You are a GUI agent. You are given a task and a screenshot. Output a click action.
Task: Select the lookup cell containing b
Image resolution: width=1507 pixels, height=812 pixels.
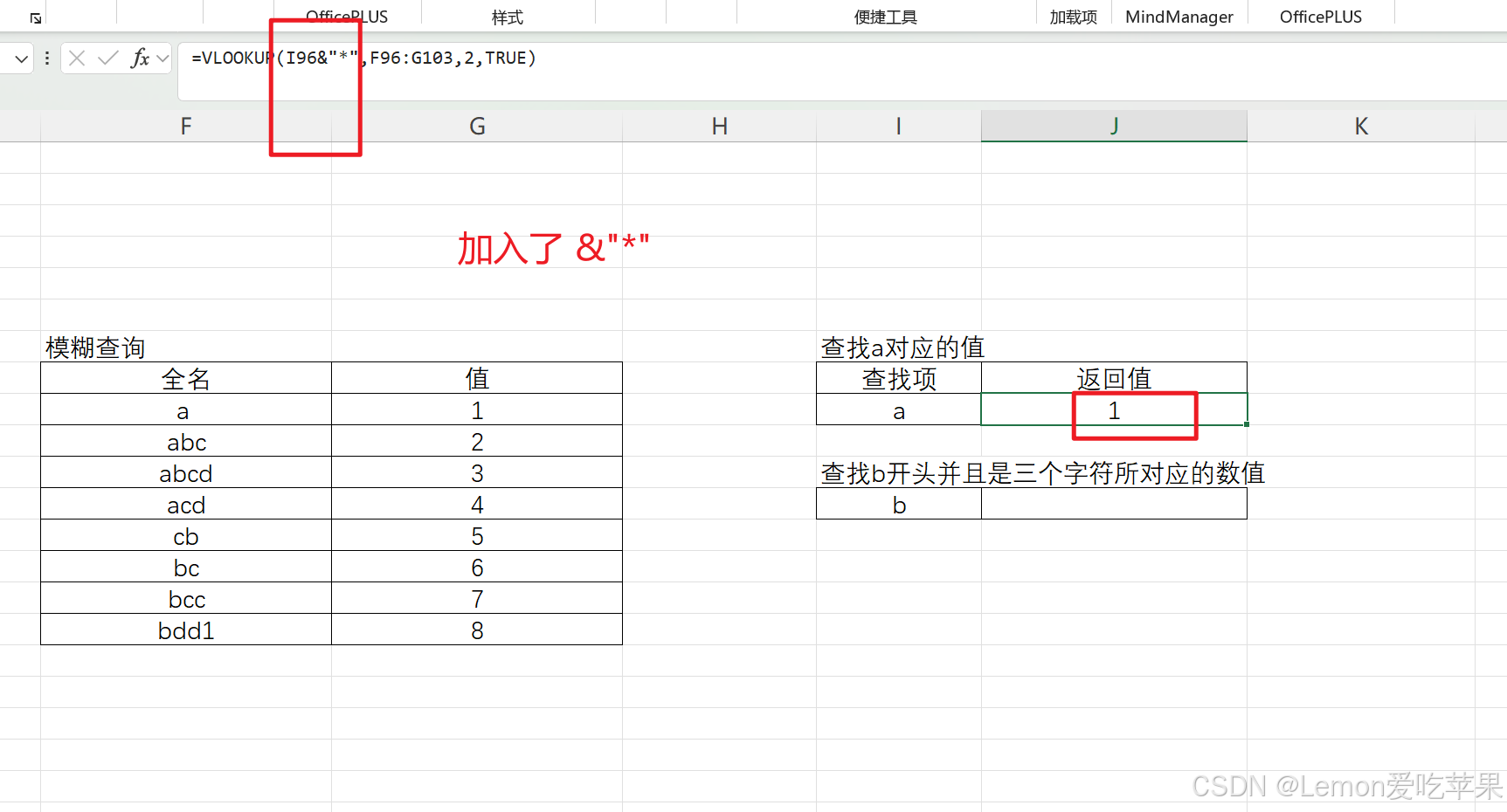click(899, 504)
